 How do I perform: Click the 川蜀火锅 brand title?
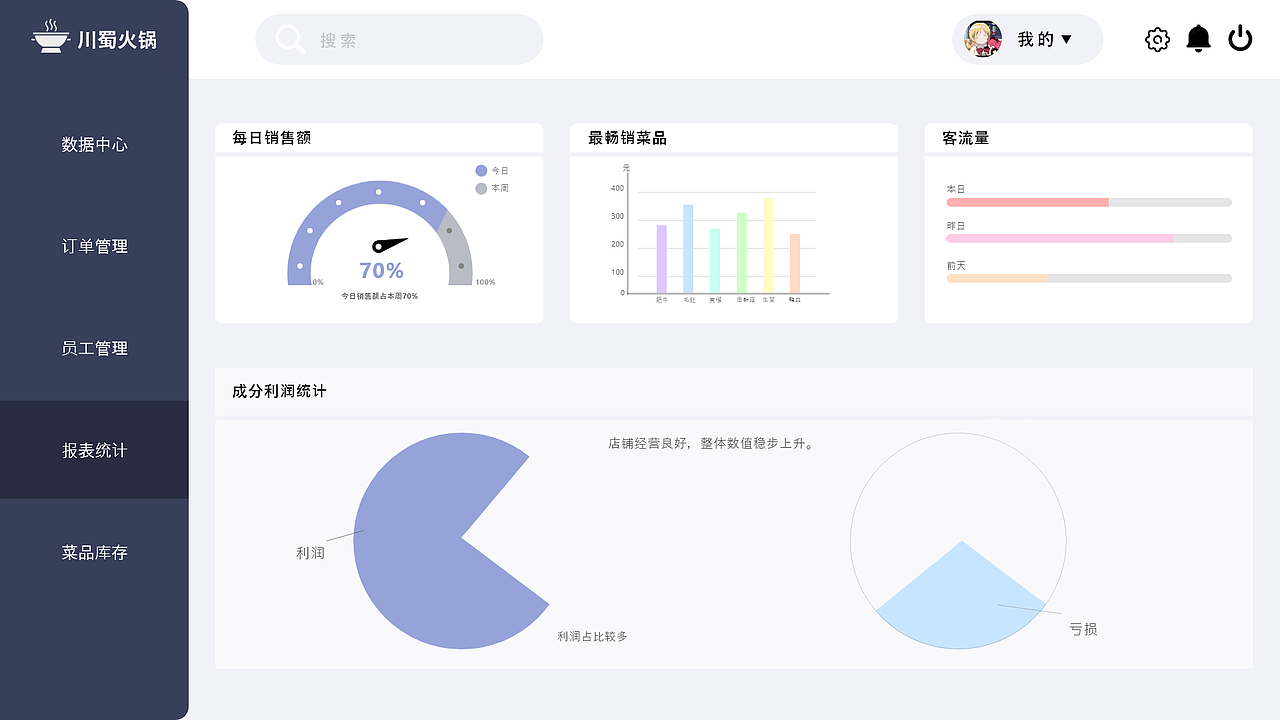(x=117, y=40)
